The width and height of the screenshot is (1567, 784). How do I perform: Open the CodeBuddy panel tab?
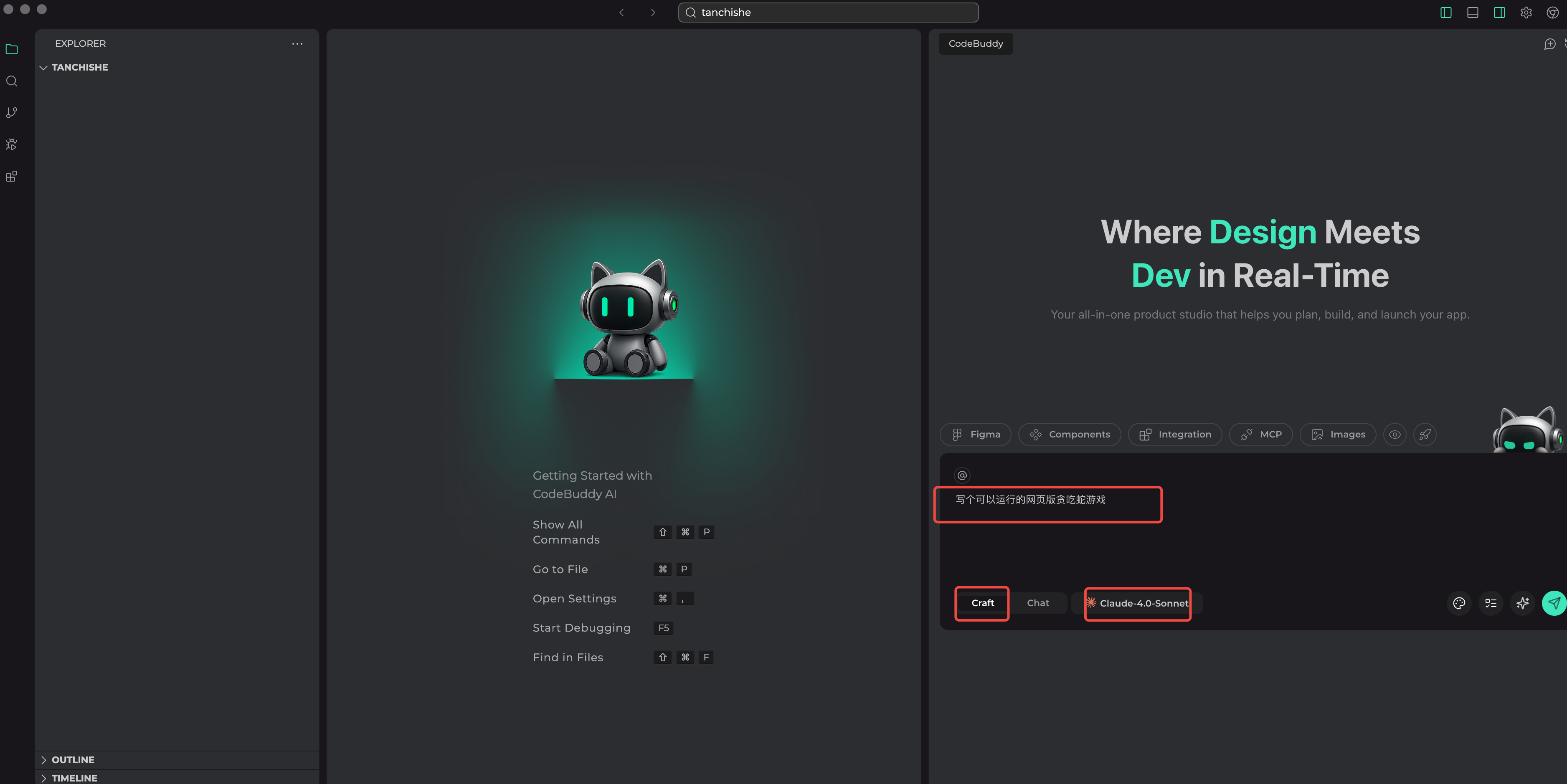pos(976,44)
